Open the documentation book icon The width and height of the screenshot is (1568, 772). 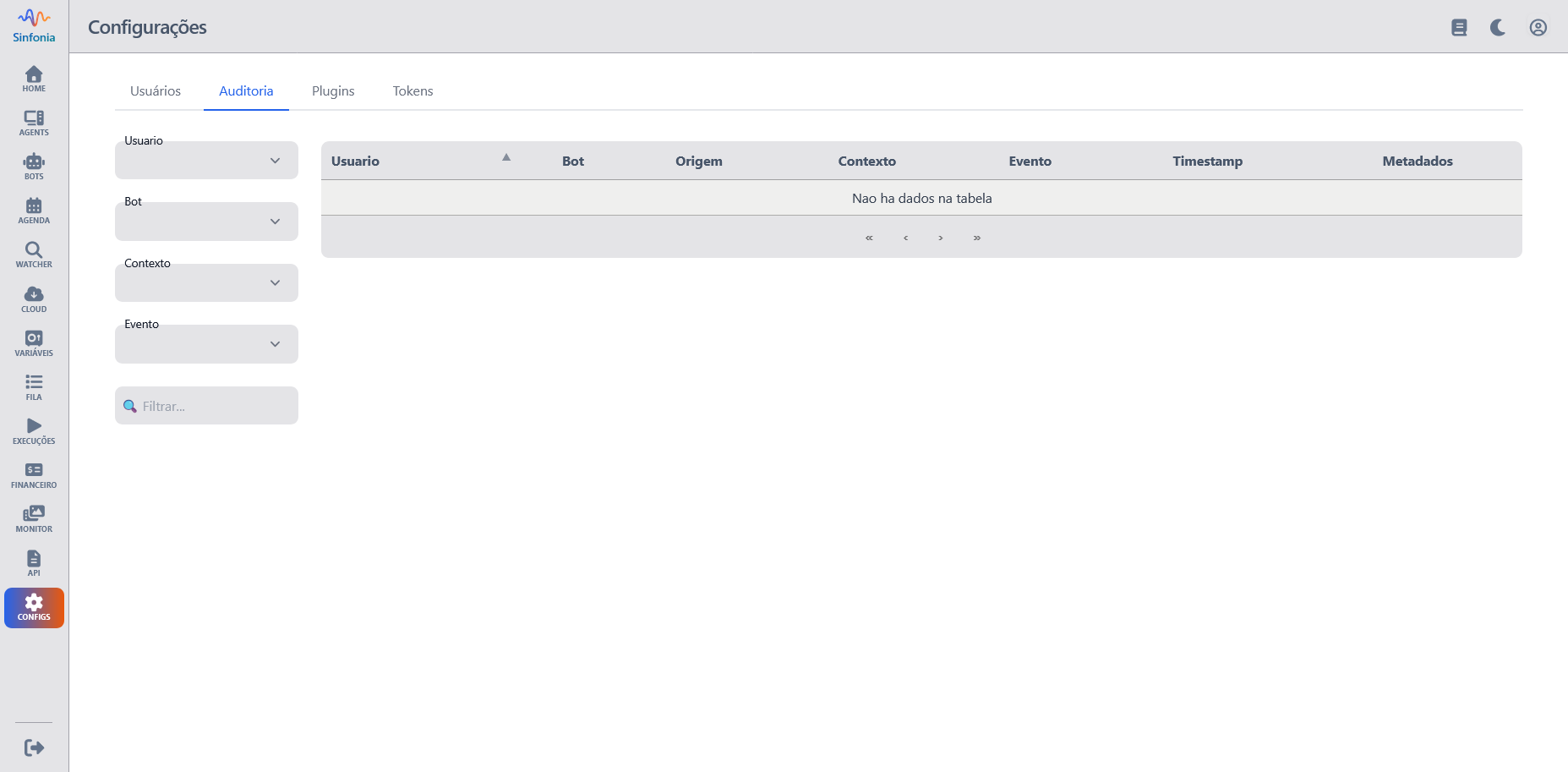point(1459,28)
